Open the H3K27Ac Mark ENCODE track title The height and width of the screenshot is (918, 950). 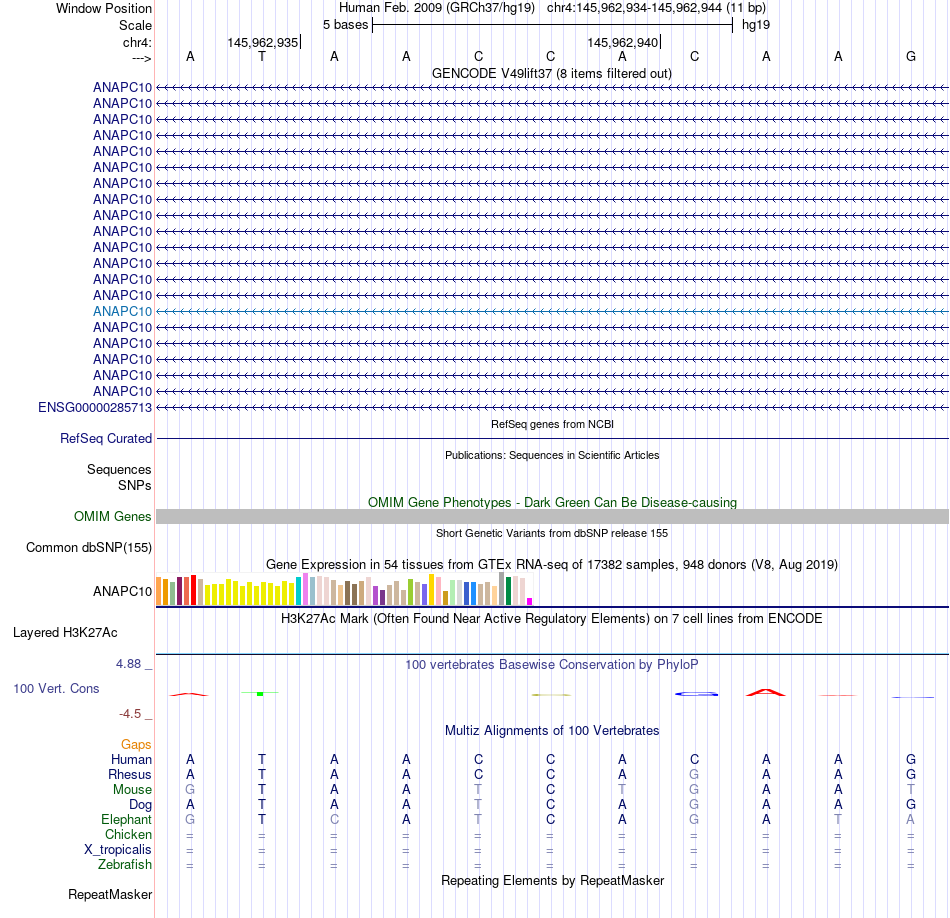[552, 619]
